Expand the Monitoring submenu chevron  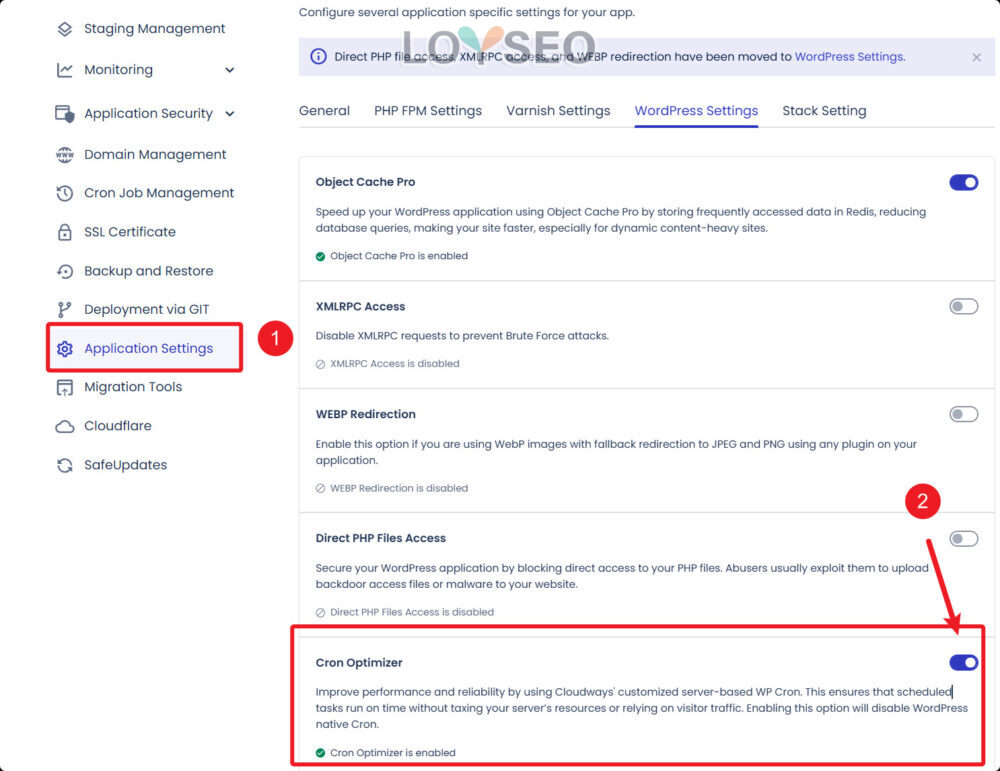pyautogui.click(x=230, y=70)
